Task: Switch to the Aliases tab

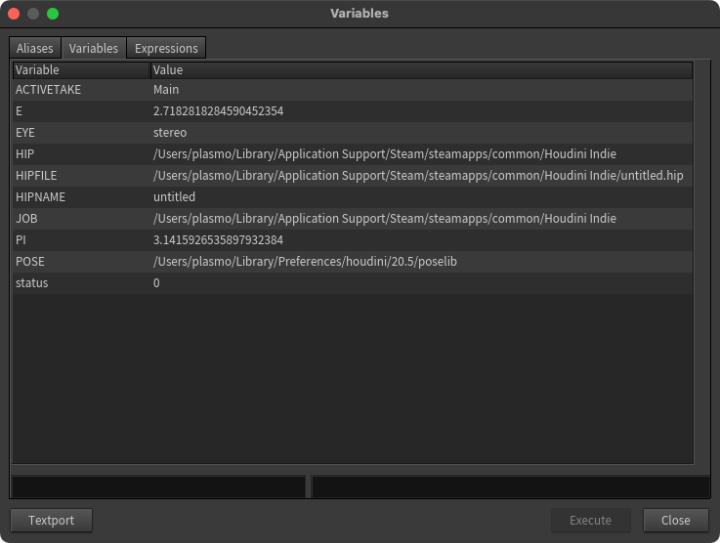Action: tap(35, 48)
